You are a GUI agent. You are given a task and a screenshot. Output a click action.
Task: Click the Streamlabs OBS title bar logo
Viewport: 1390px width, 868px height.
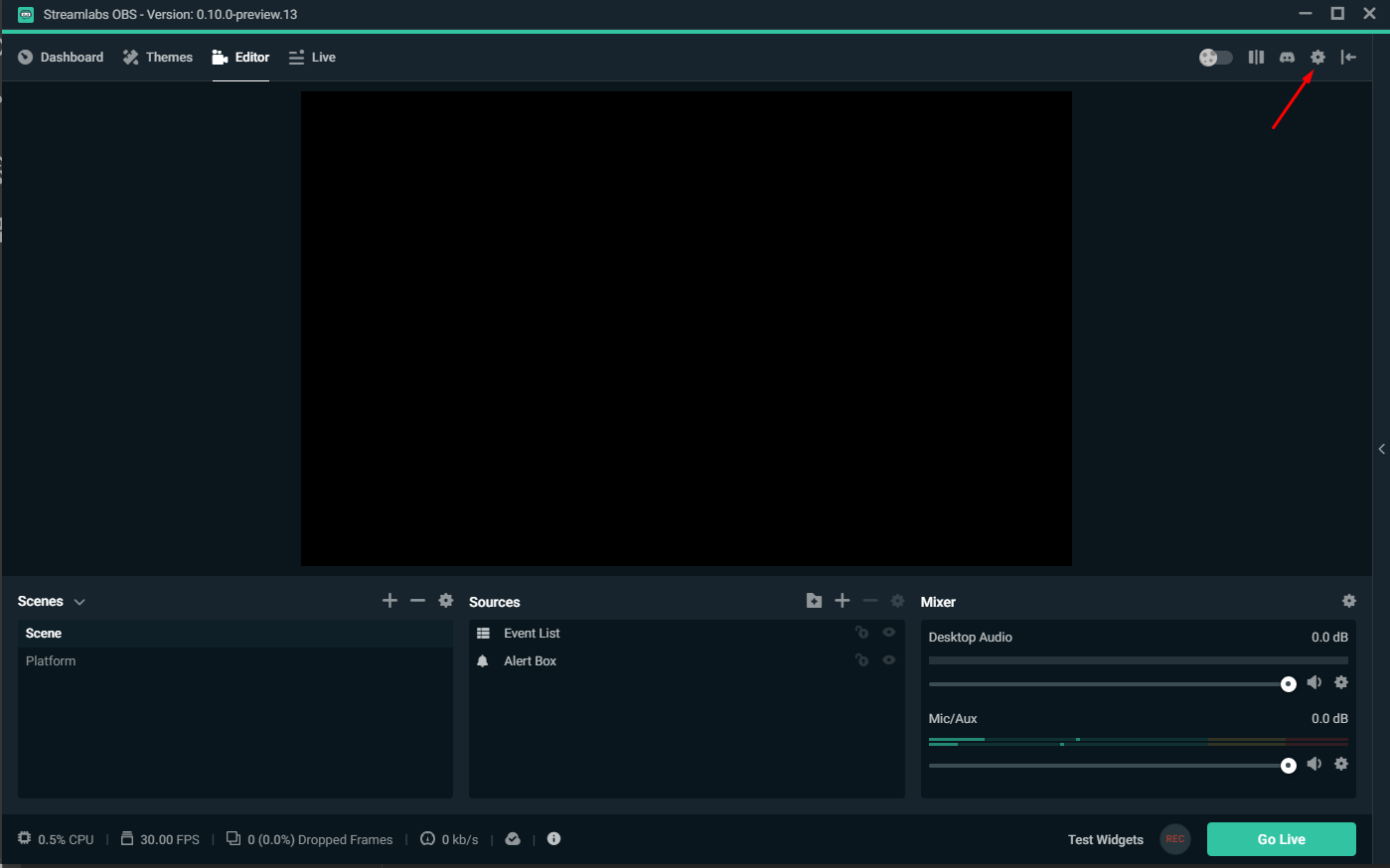(26, 14)
